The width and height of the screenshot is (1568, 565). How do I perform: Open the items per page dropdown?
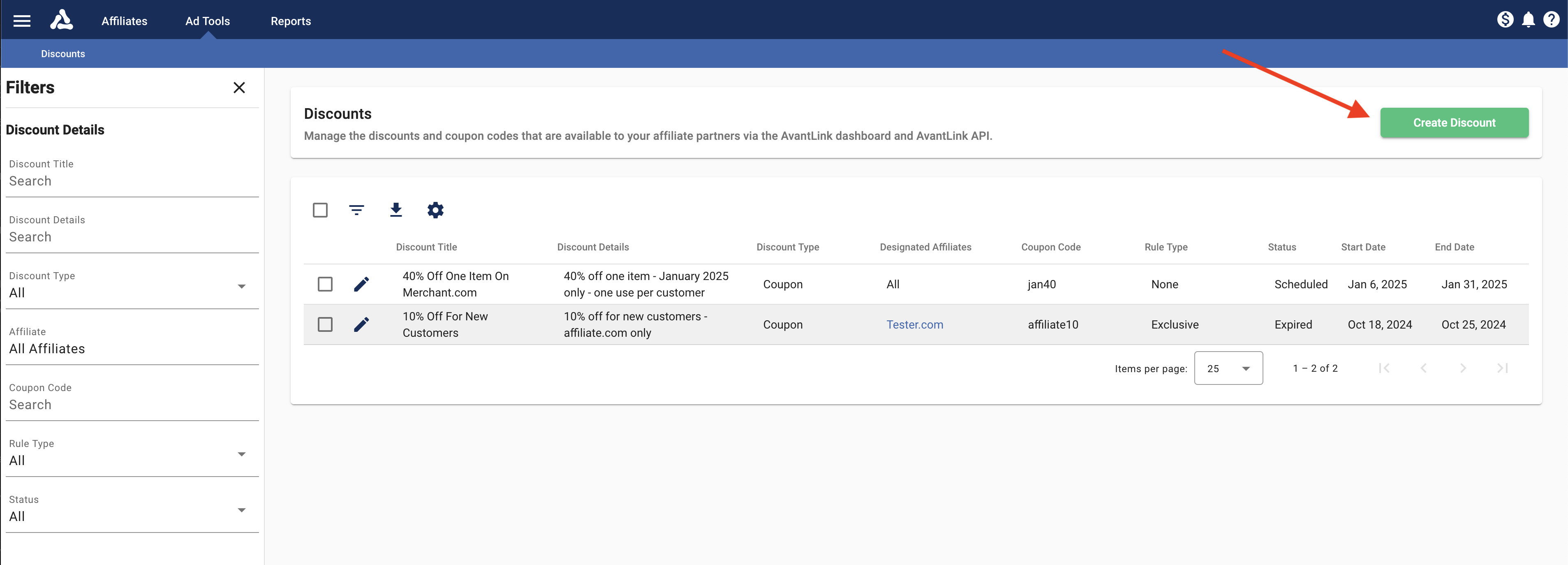[1228, 368]
